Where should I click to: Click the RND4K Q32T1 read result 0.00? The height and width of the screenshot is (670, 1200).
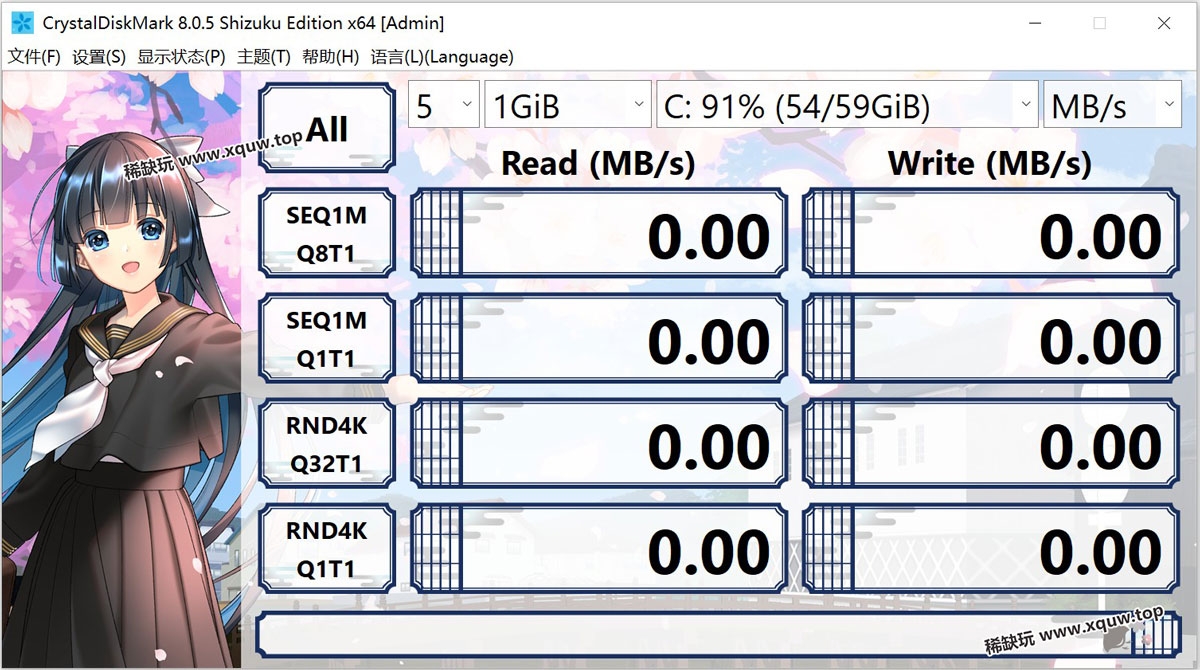[x=599, y=444]
